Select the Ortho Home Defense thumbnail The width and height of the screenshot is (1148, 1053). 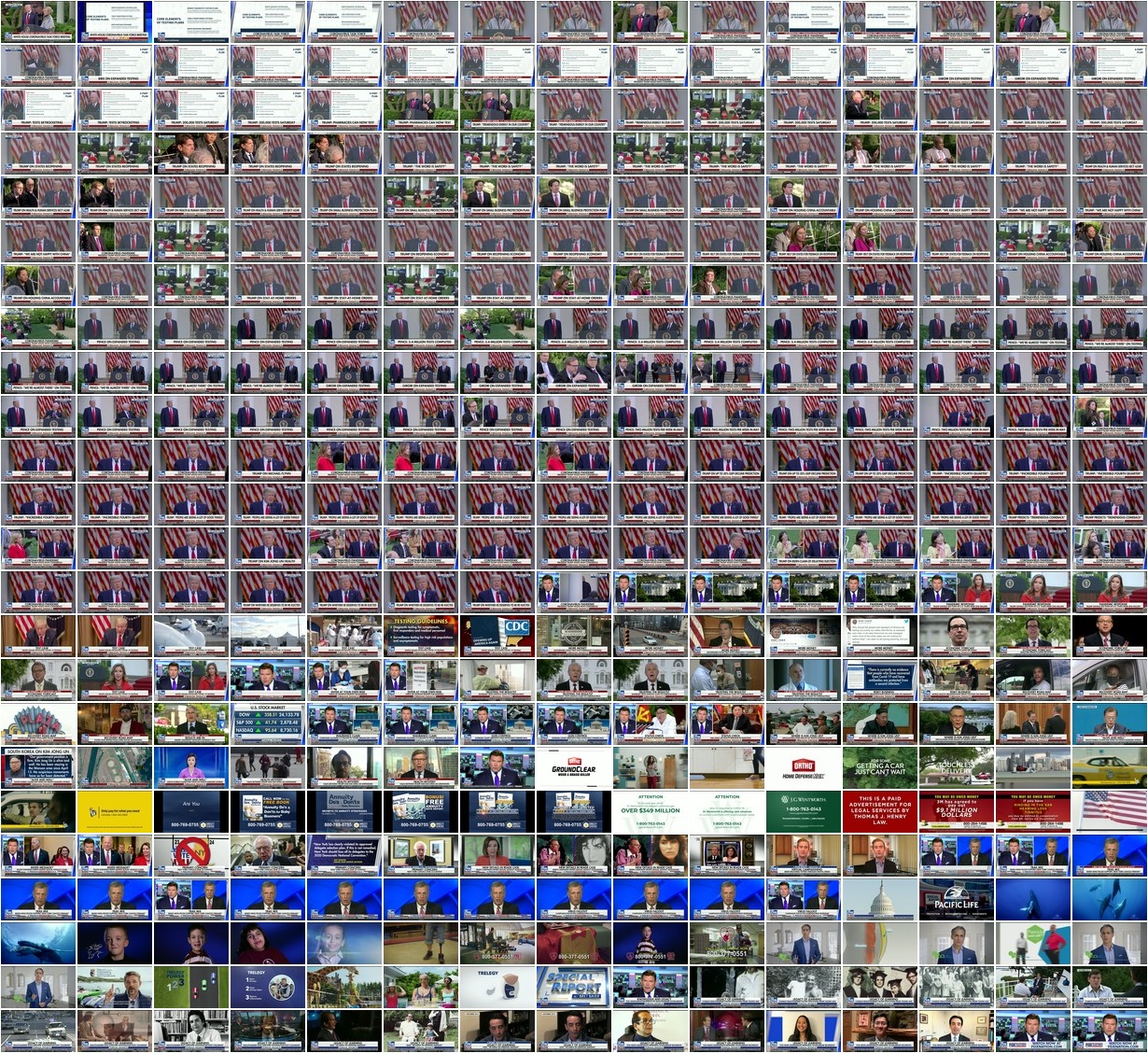point(804,766)
